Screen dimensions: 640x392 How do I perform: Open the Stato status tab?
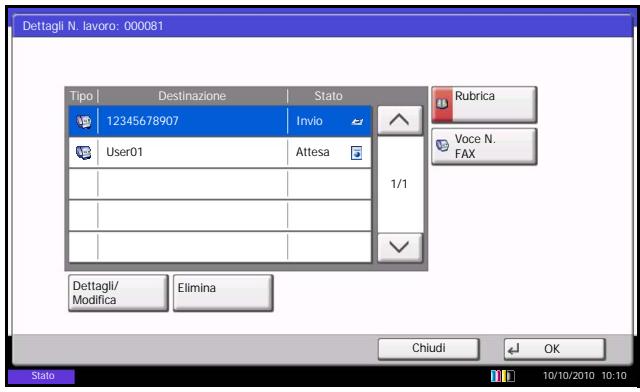pos(41,376)
